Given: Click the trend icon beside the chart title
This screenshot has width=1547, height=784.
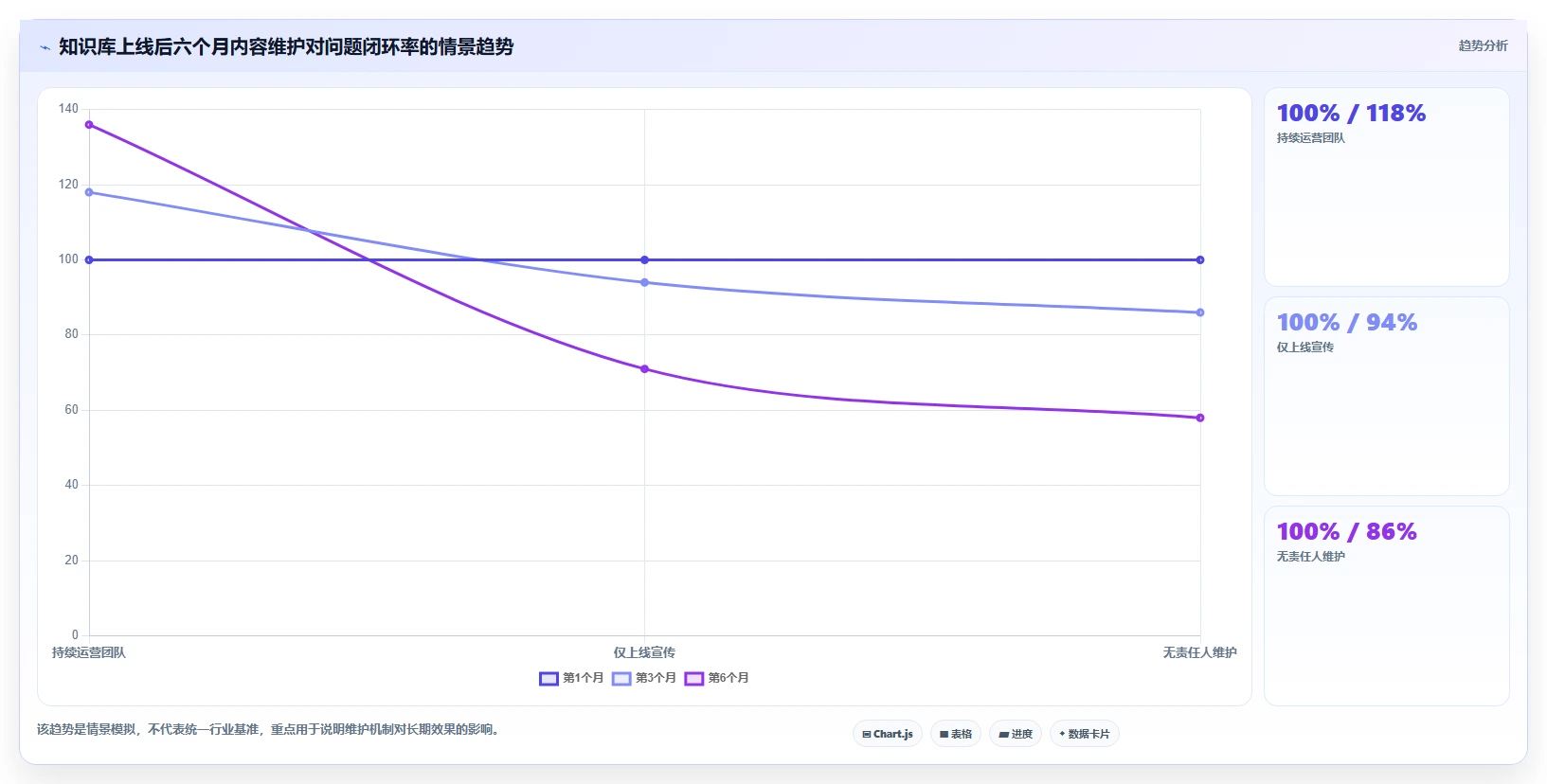Looking at the screenshot, I should pos(45,47).
